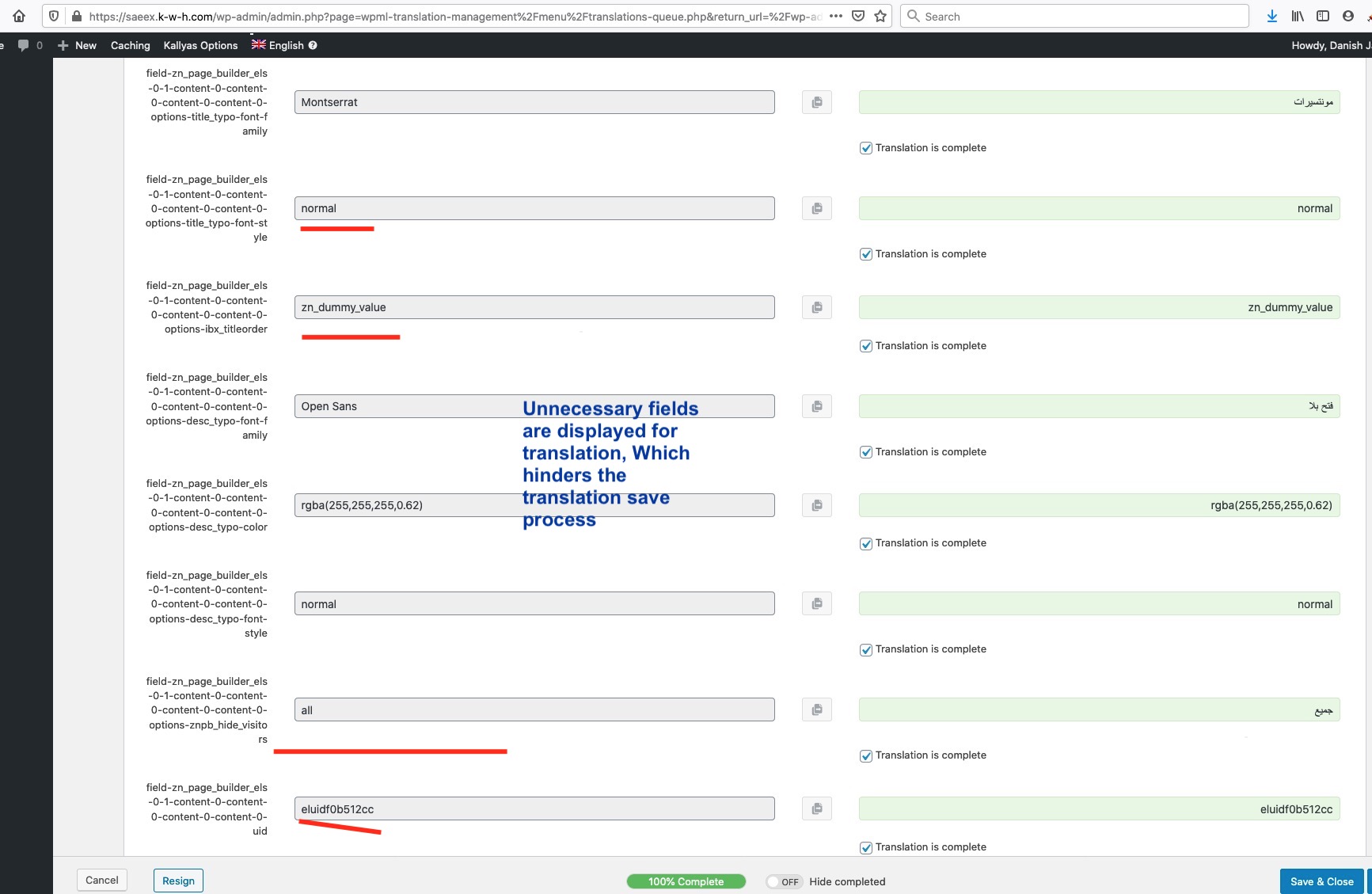Edit the Open Sans translation field
Image resolution: width=1372 pixels, height=894 pixels.
(1099, 406)
